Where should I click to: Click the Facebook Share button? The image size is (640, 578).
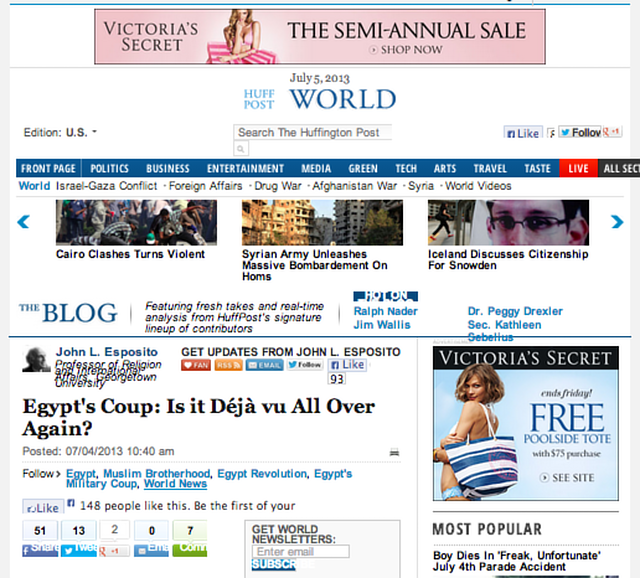(40, 550)
